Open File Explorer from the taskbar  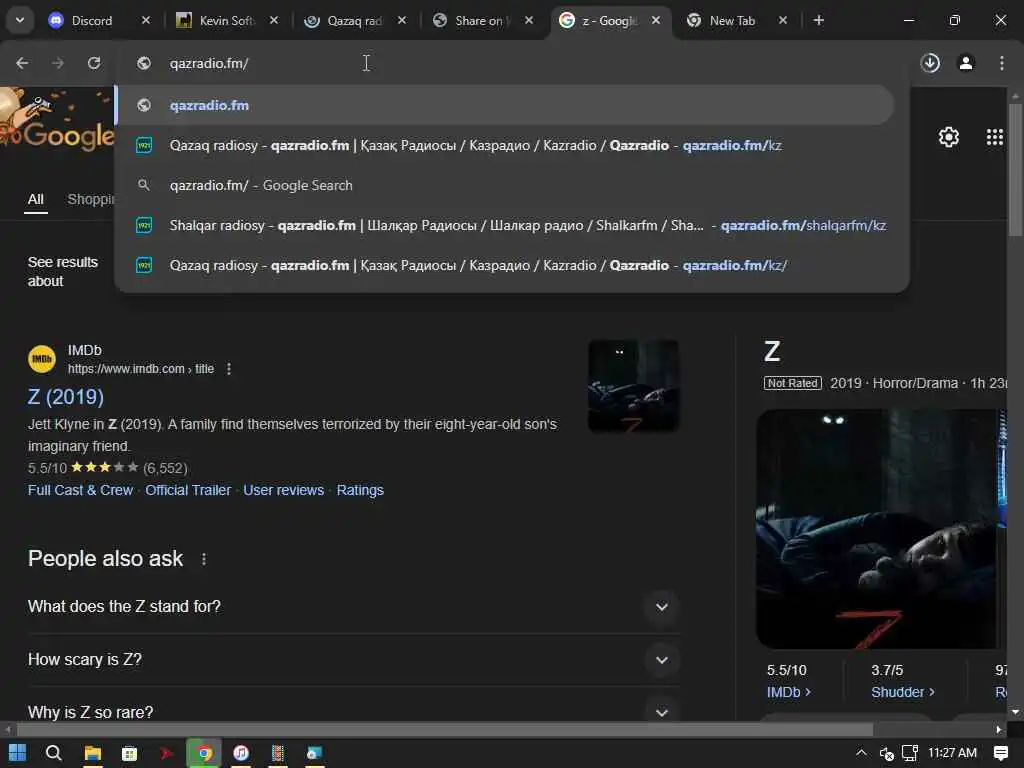93,753
